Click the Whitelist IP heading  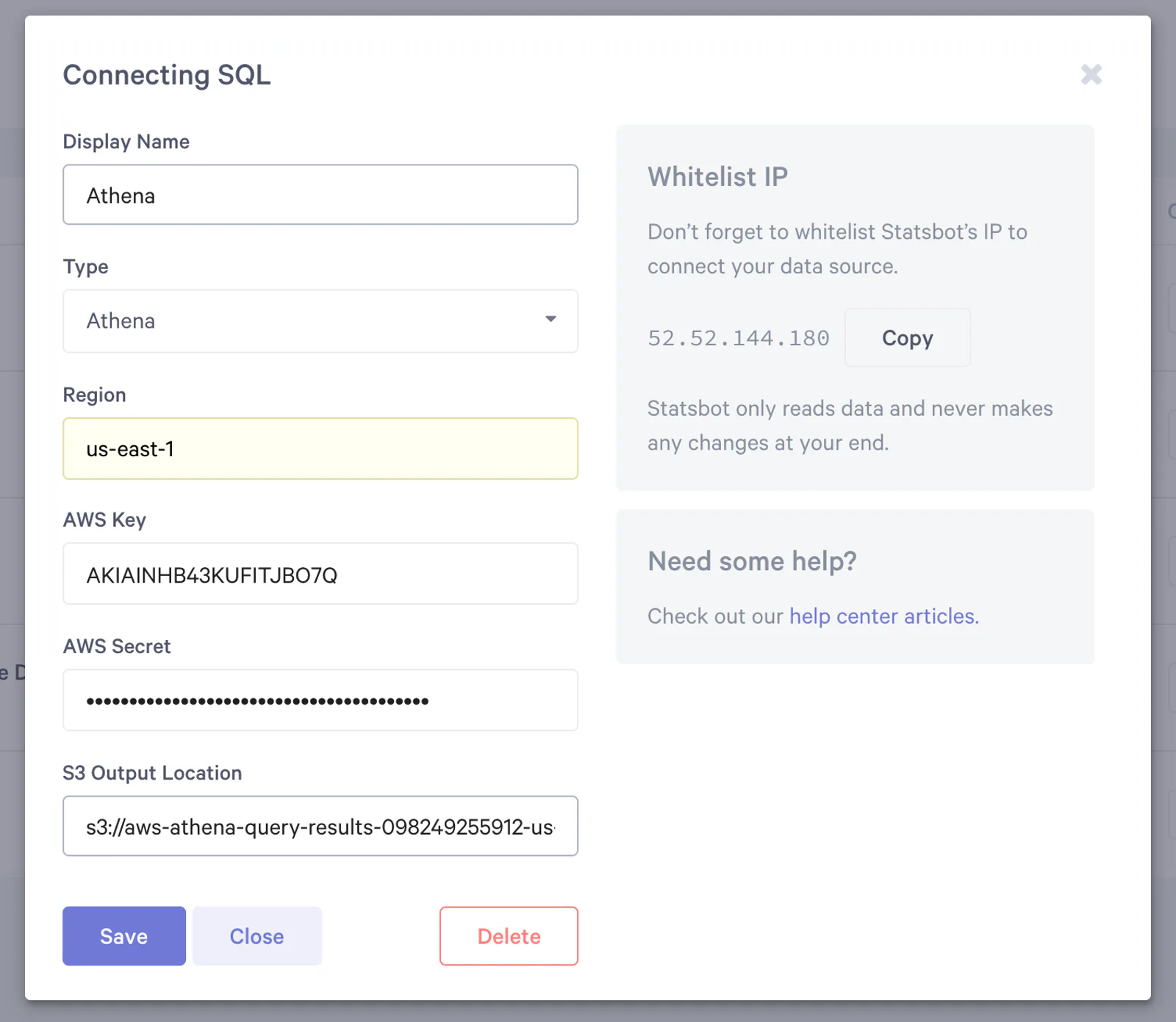[x=718, y=177]
